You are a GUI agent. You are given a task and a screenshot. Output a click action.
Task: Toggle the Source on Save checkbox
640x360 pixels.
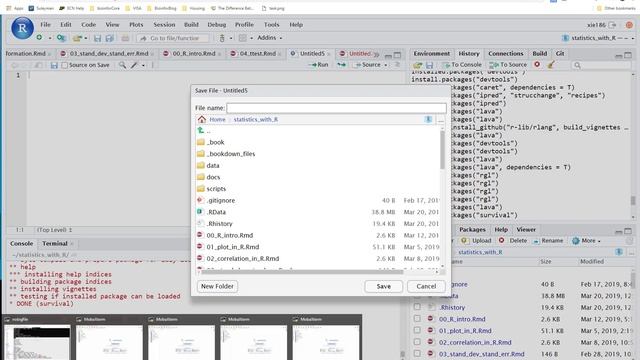(x=64, y=65)
